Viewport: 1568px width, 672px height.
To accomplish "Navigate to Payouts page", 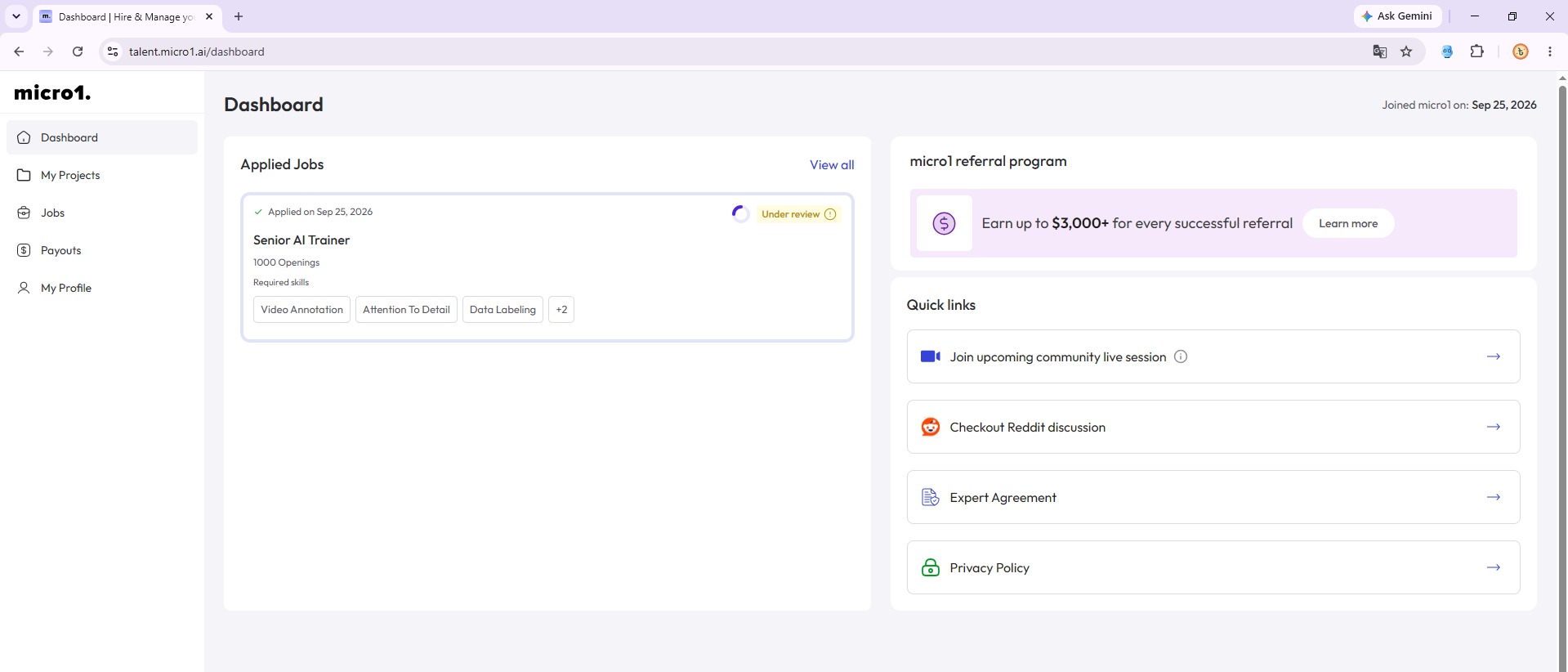I will [x=102, y=250].
